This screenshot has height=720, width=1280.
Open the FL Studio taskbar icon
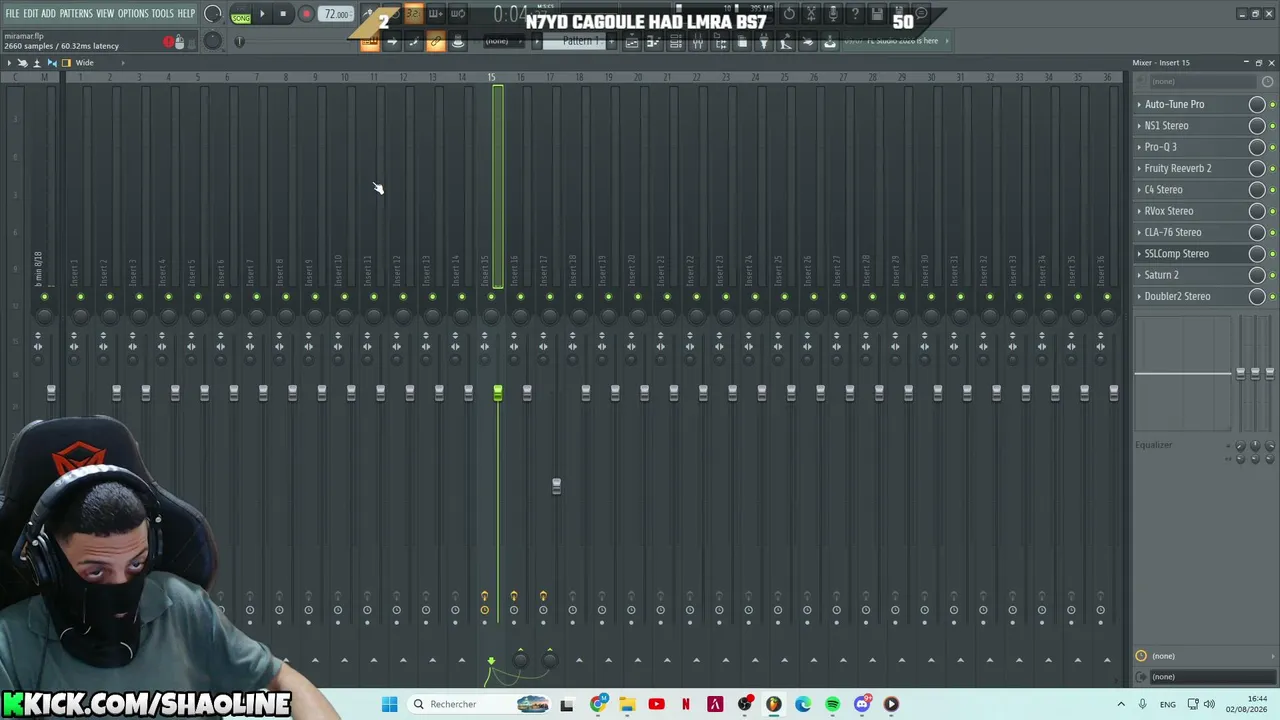773,704
